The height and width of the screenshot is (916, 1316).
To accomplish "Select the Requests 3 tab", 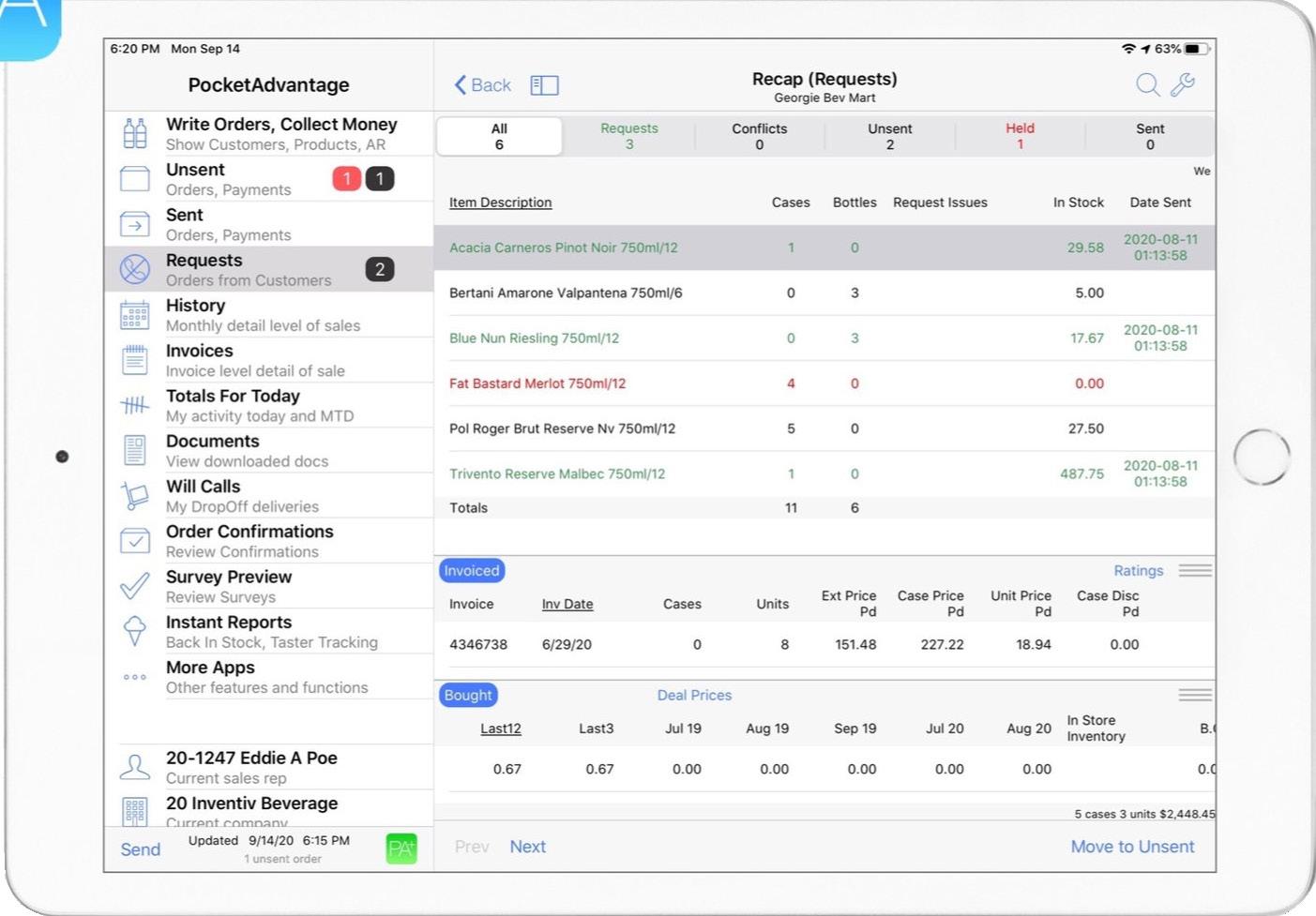I will (x=629, y=136).
